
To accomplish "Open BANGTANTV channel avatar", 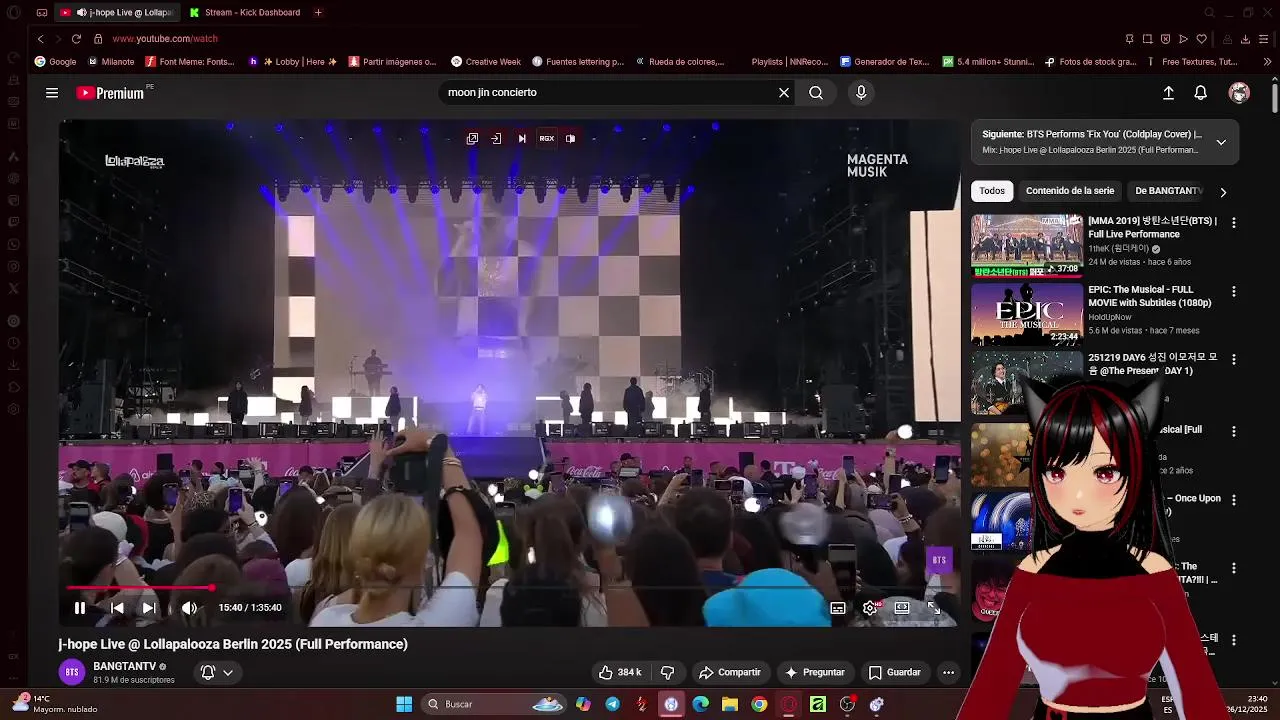I will pyautogui.click(x=72, y=672).
